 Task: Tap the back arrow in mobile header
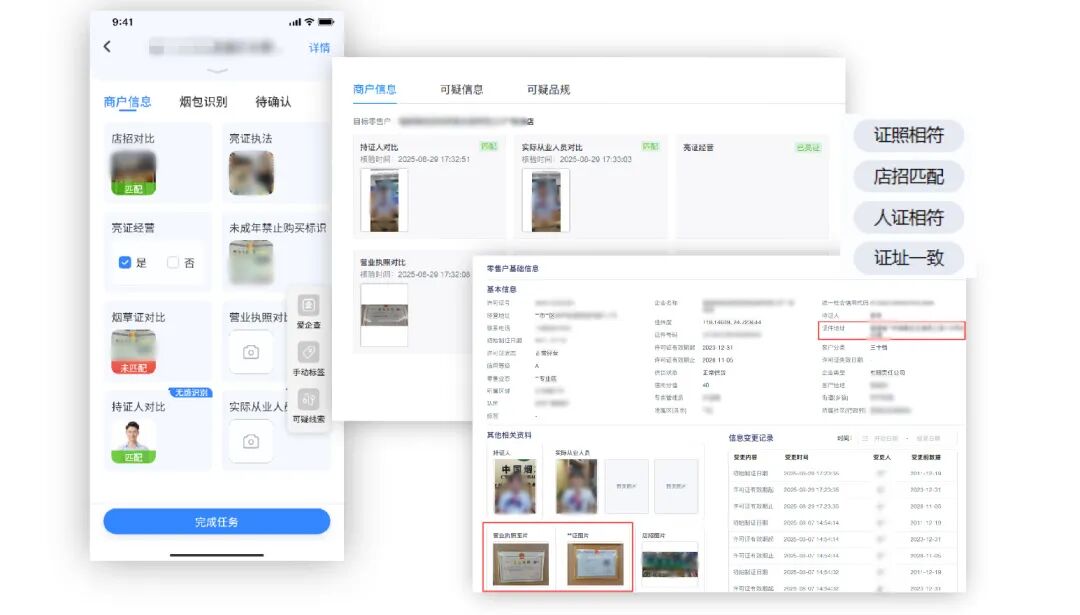click(107, 47)
